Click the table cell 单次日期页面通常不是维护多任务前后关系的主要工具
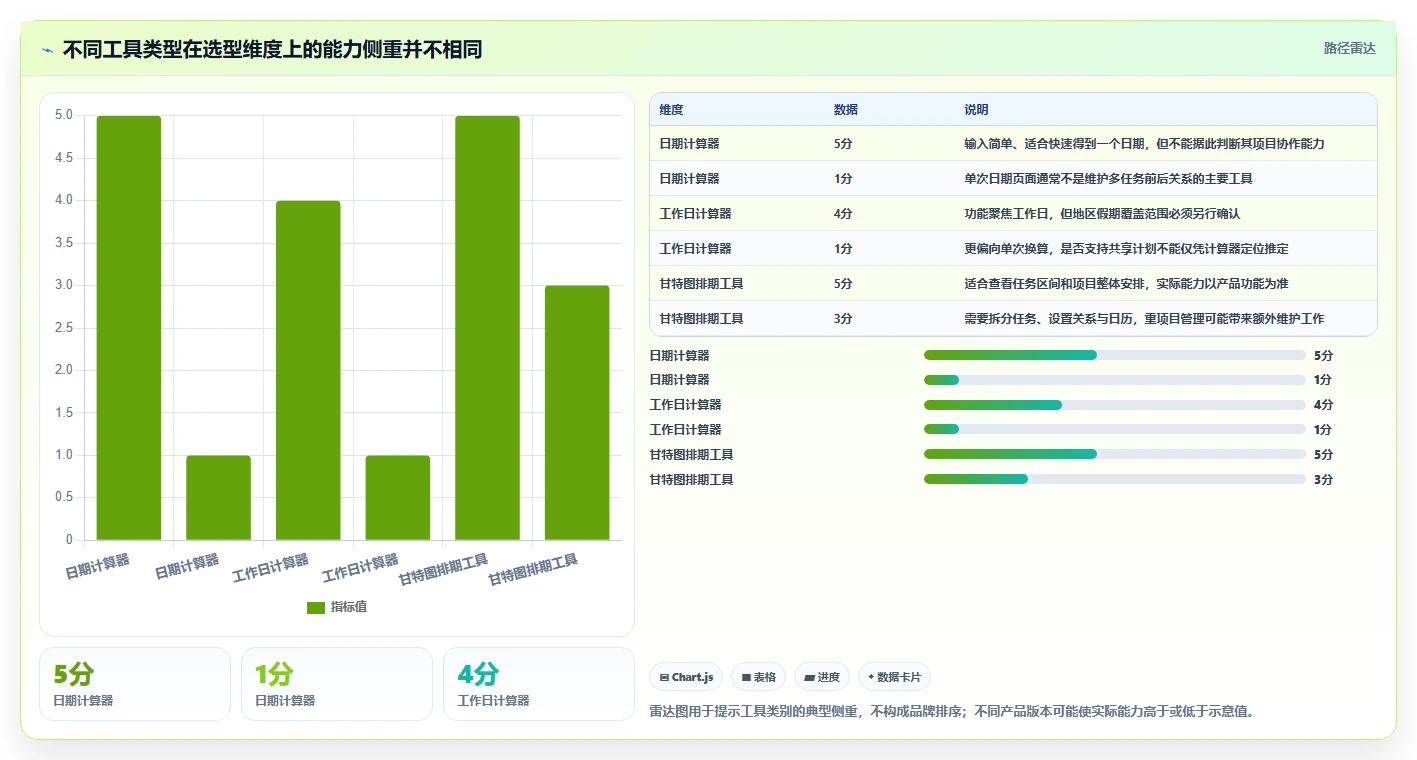Viewport: 1417px width, 760px height. 1108,179
